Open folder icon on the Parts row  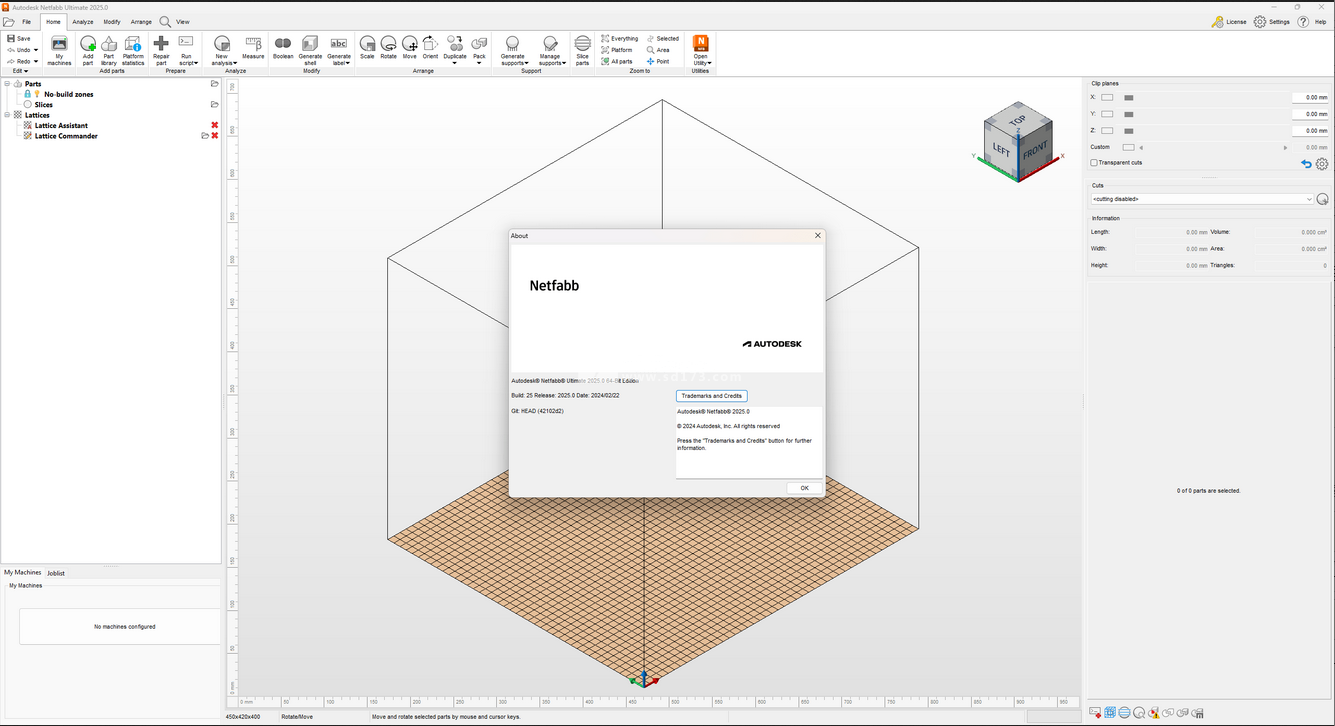(x=214, y=84)
